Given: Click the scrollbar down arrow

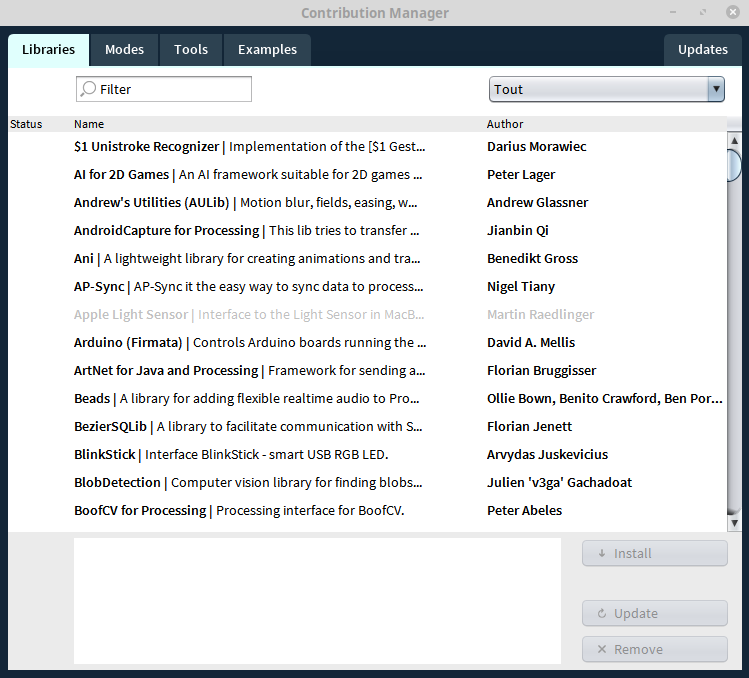Looking at the screenshot, I should (x=734, y=523).
